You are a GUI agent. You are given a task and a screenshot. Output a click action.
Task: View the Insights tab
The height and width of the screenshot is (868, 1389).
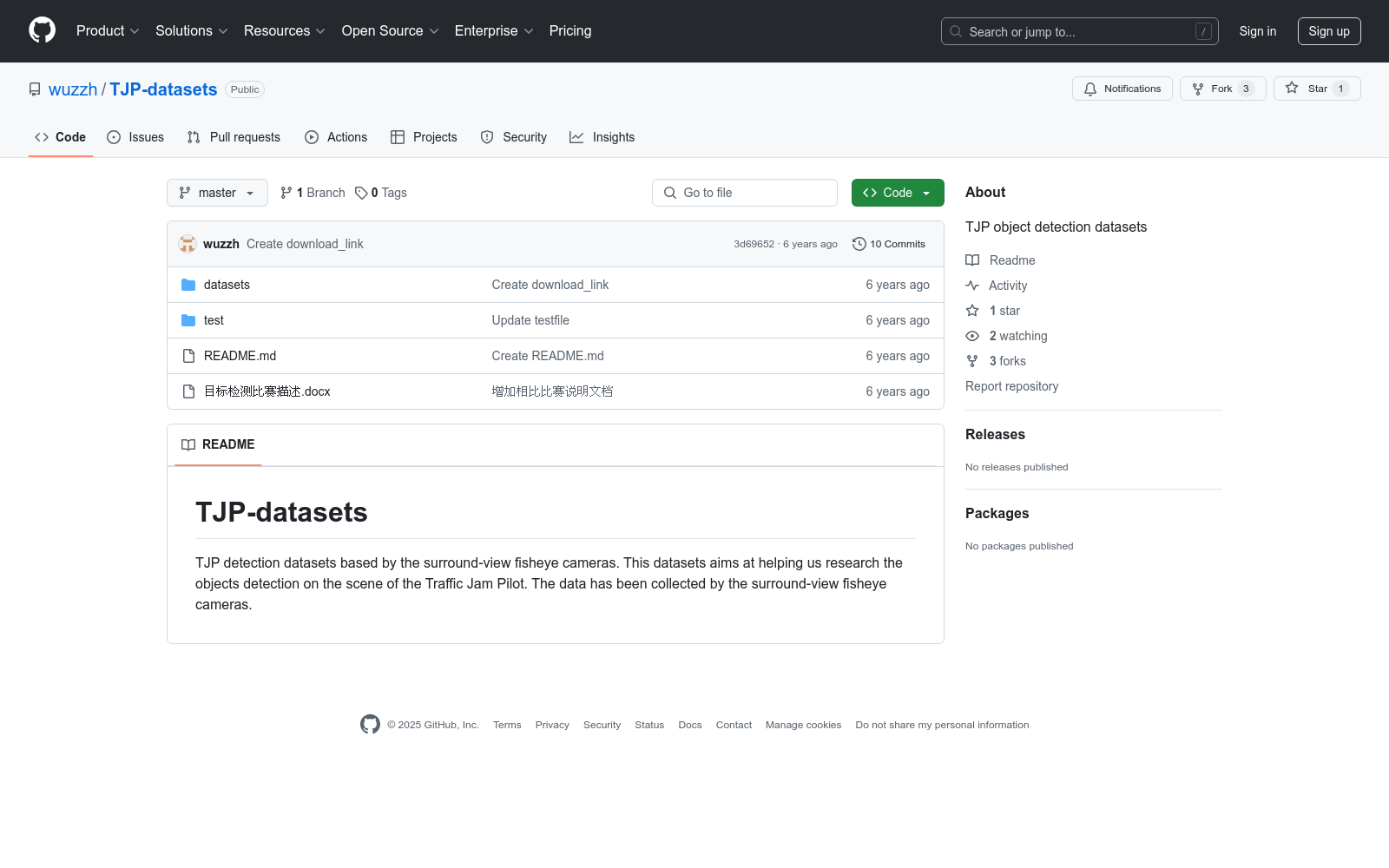pos(602,137)
